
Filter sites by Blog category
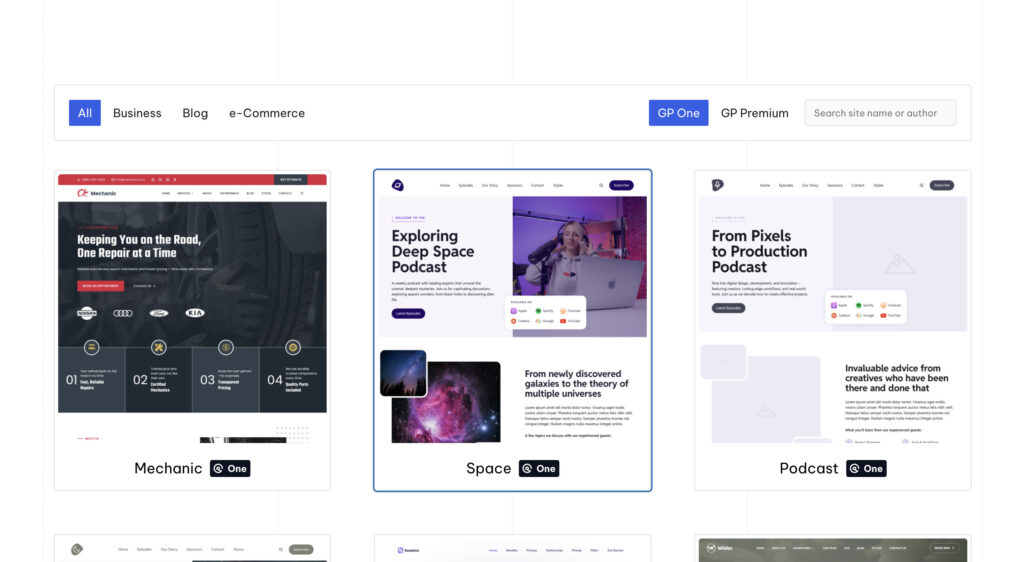(195, 113)
